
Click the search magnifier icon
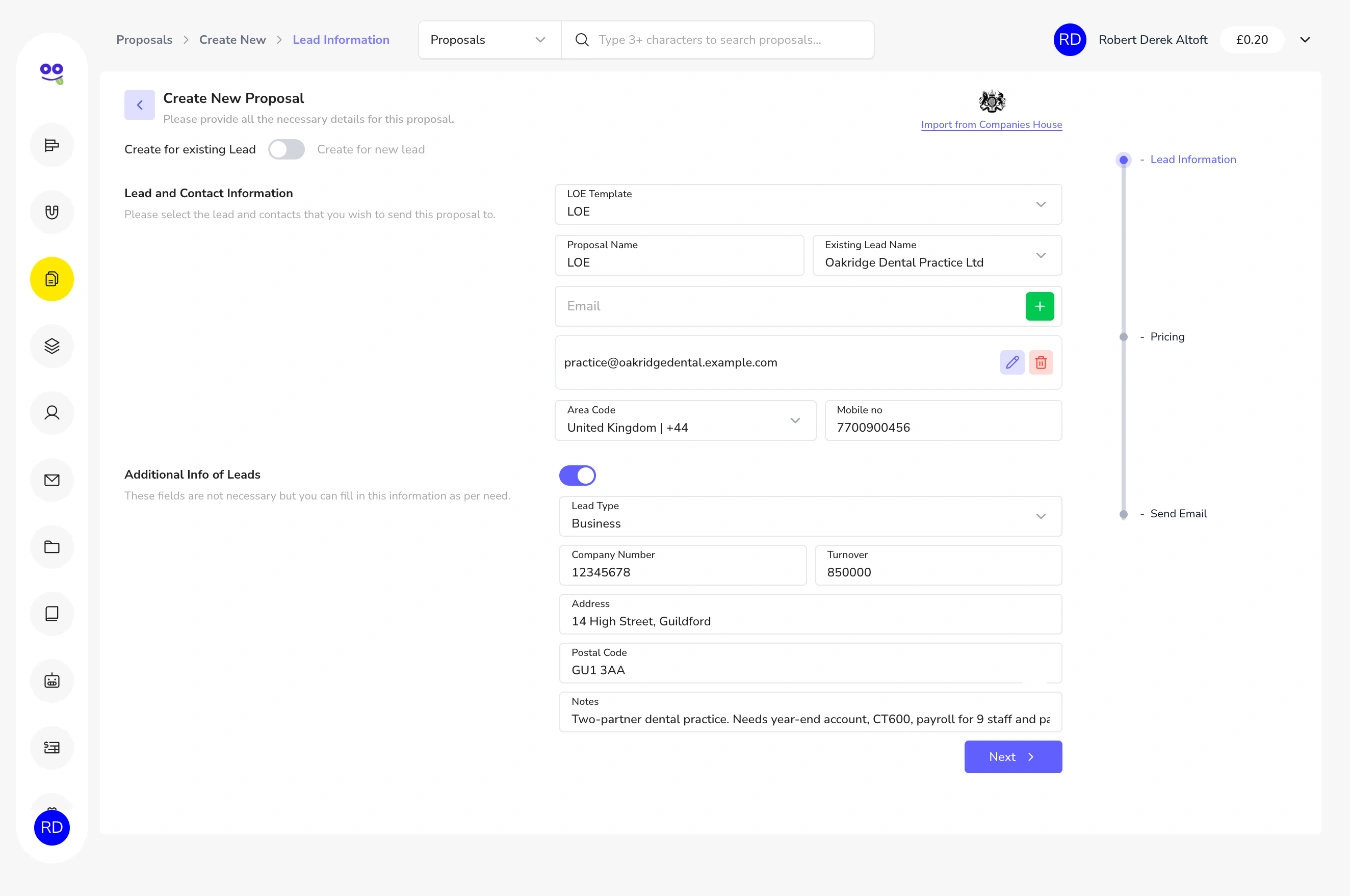tap(582, 40)
